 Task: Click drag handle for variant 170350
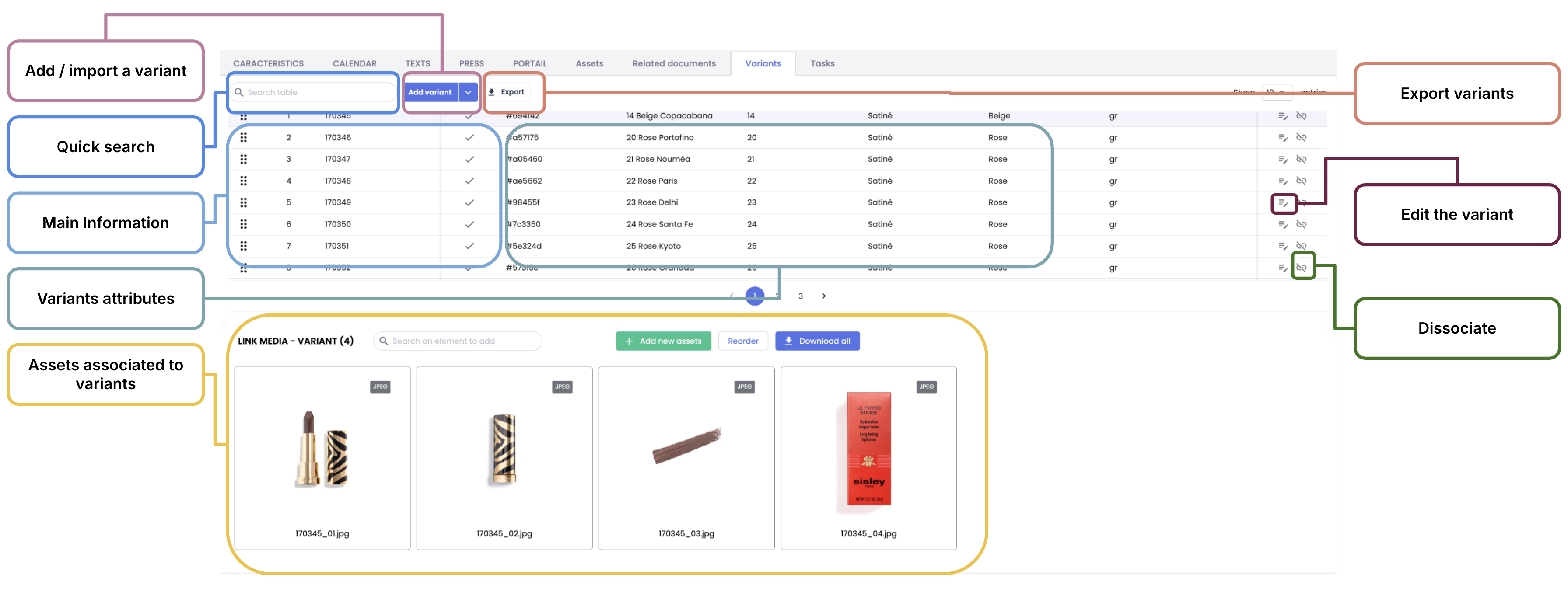pos(244,224)
